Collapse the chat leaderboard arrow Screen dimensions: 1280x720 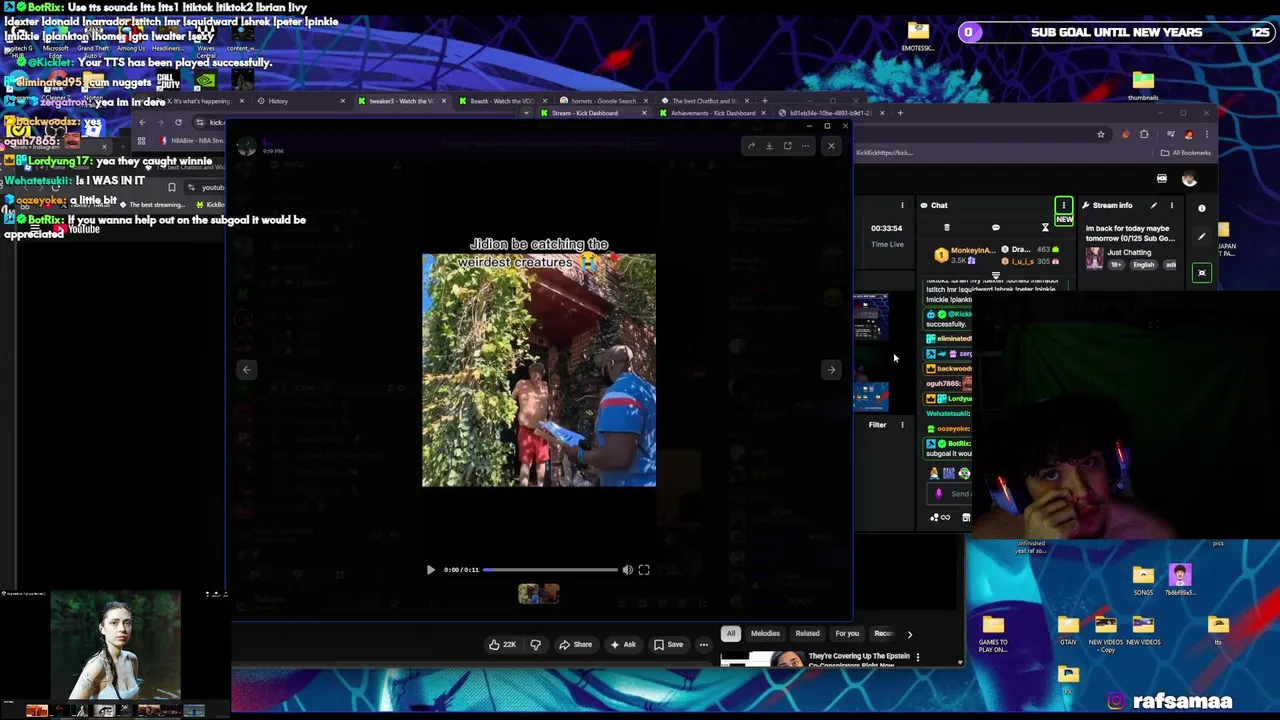[996, 275]
